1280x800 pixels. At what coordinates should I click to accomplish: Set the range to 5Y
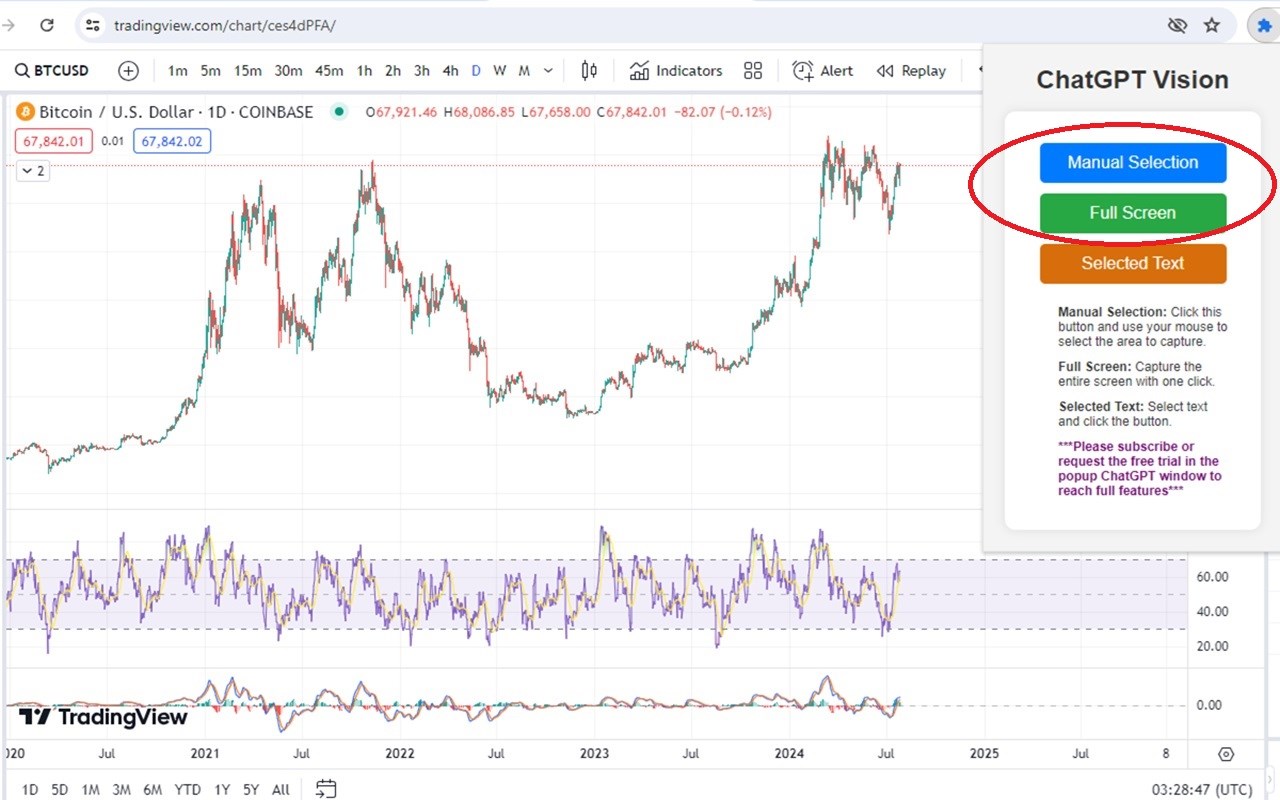(251, 790)
